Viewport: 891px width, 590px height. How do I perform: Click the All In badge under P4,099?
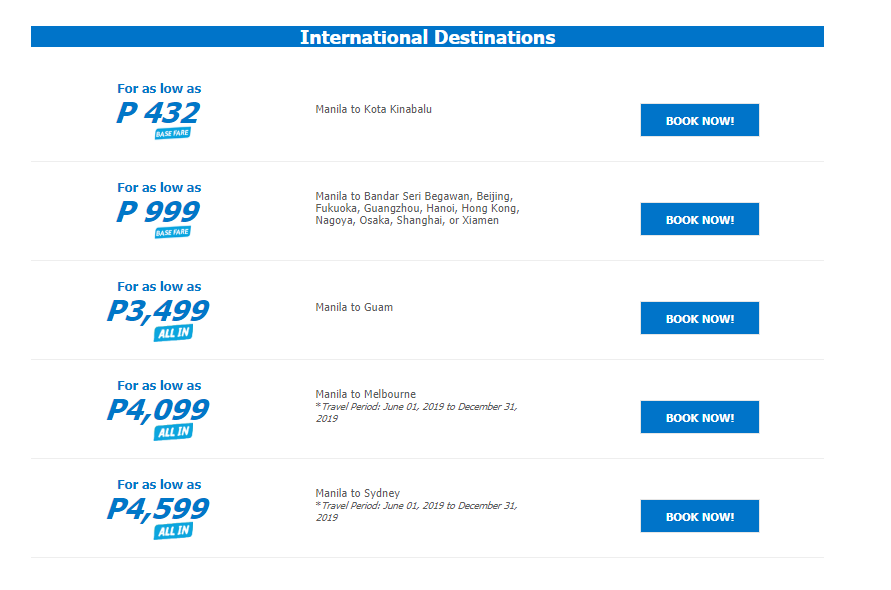coord(173,432)
